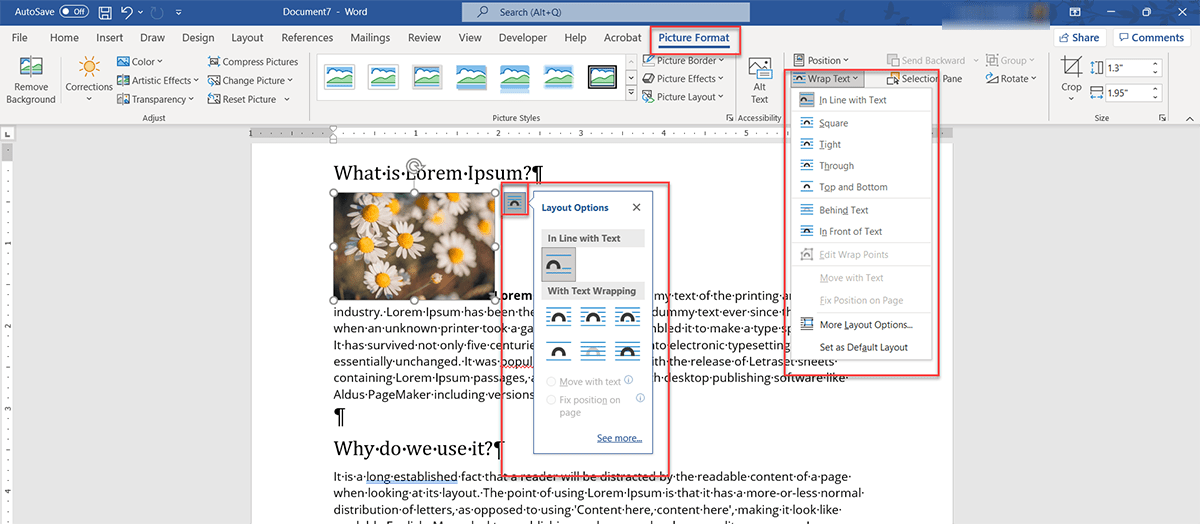The width and height of the screenshot is (1200, 524).
Task: Open the Position dropdown
Action: 821,60
